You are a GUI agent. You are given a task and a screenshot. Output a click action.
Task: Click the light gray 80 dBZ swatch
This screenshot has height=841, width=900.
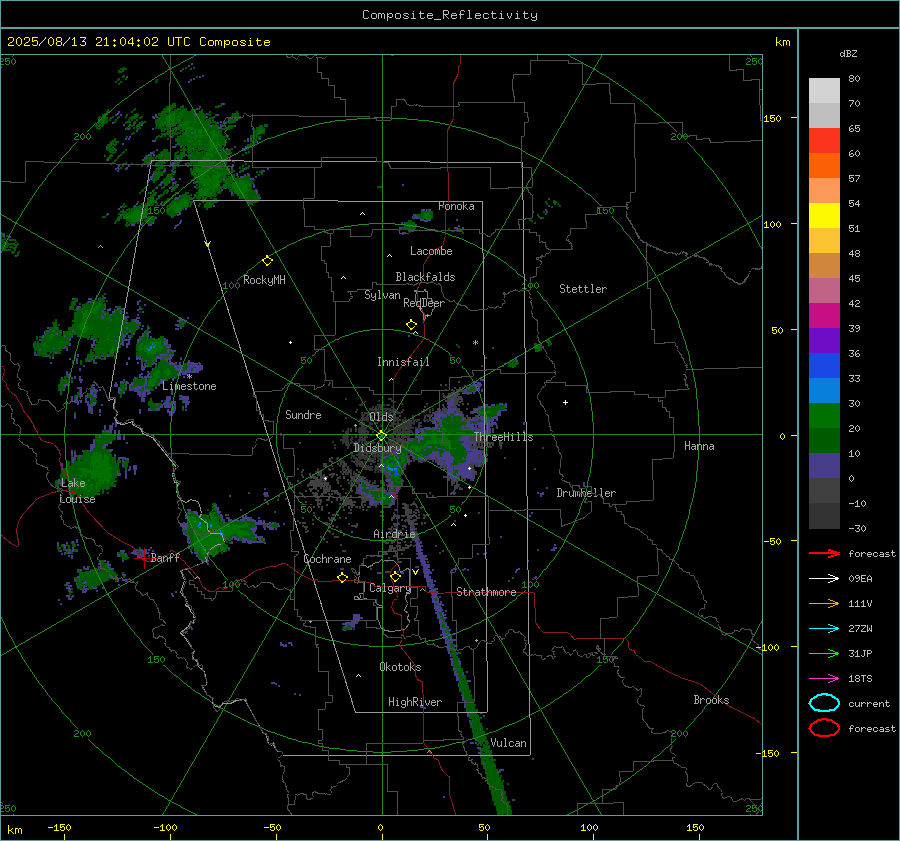tap(824, 90)
